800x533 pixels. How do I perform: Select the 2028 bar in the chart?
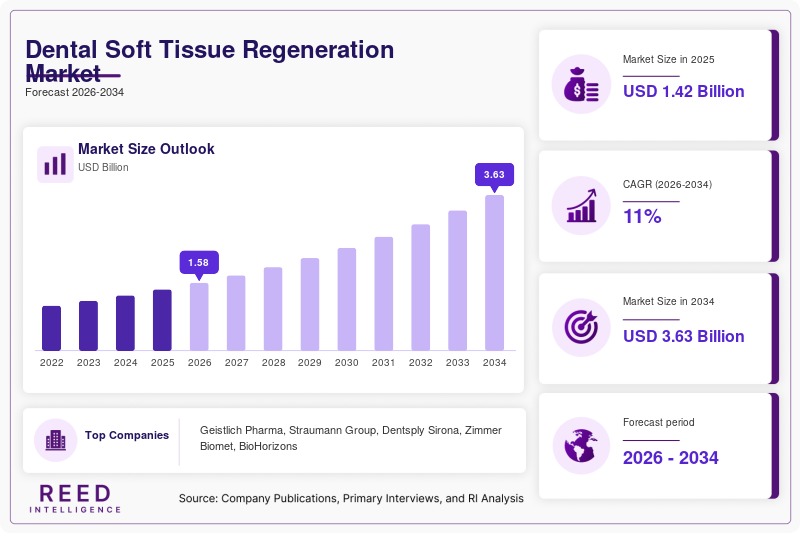(x=273, y=309)
